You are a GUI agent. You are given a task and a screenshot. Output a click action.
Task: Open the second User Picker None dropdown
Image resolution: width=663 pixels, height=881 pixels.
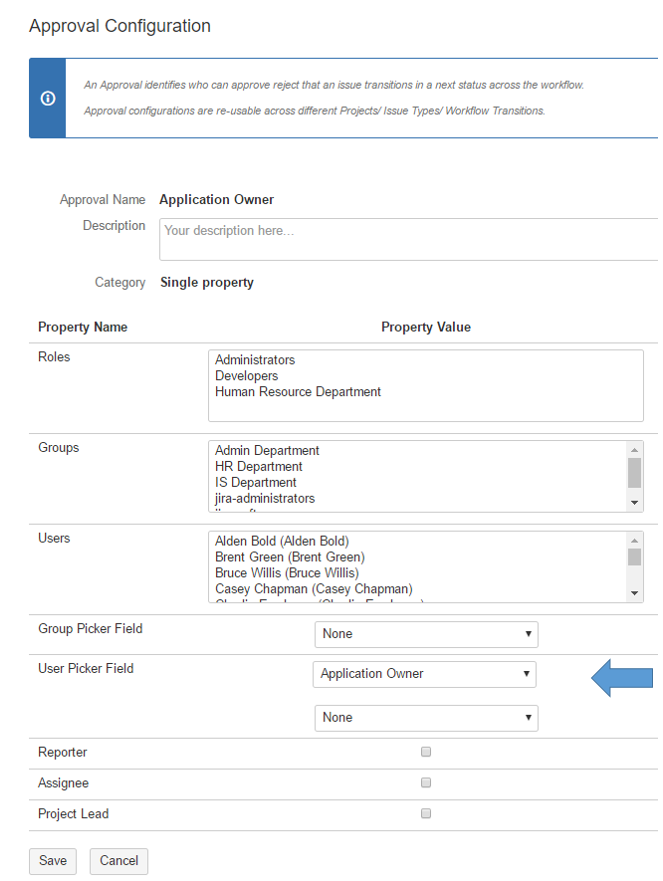coord(425,718)
